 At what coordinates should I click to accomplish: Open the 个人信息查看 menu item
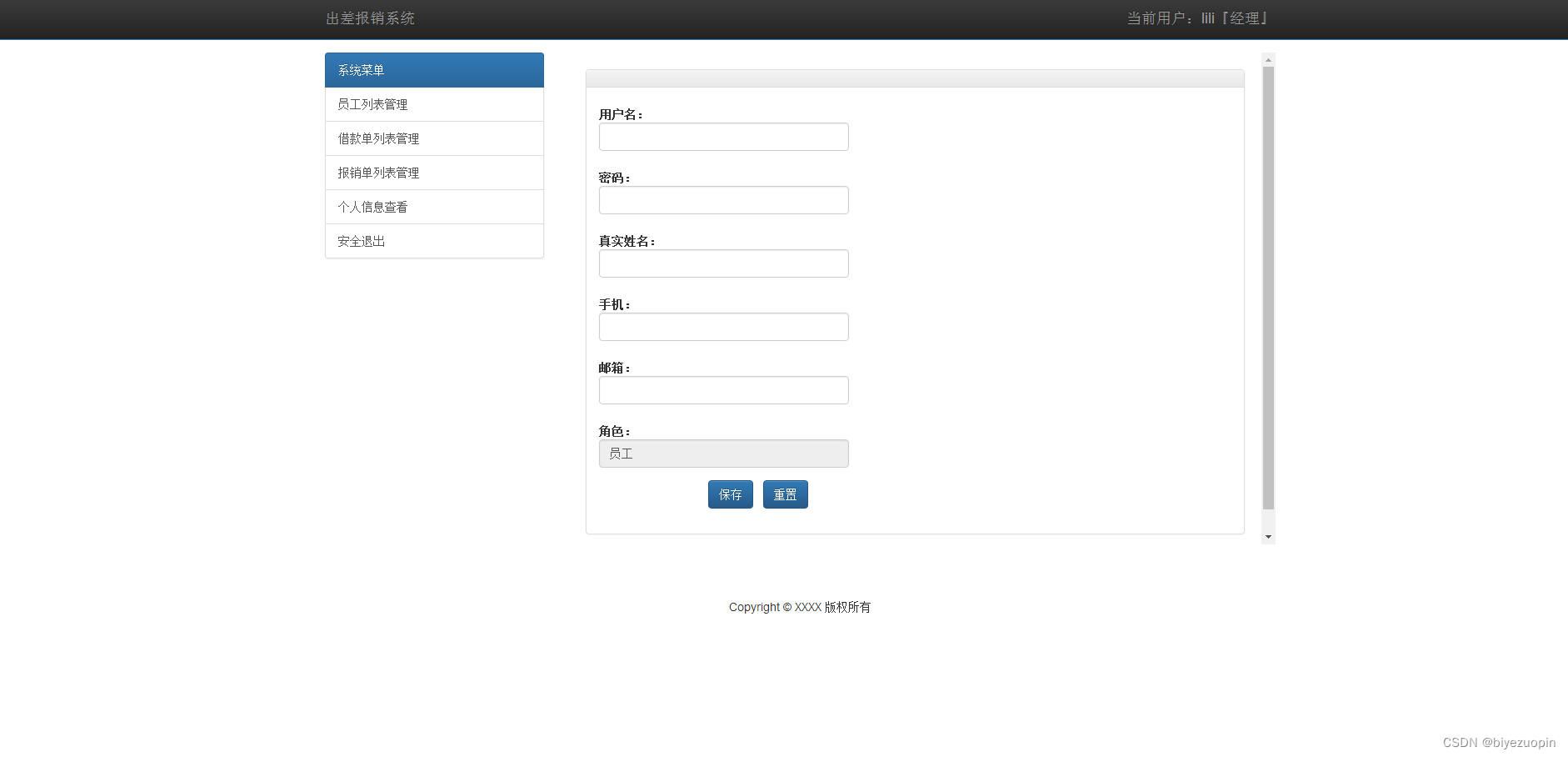point(434,207)
